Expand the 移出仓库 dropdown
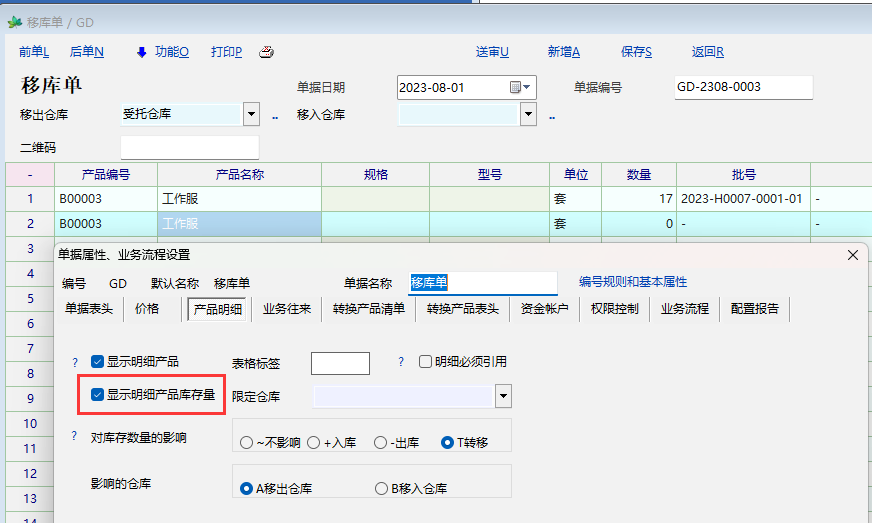 tap(251, 114)
